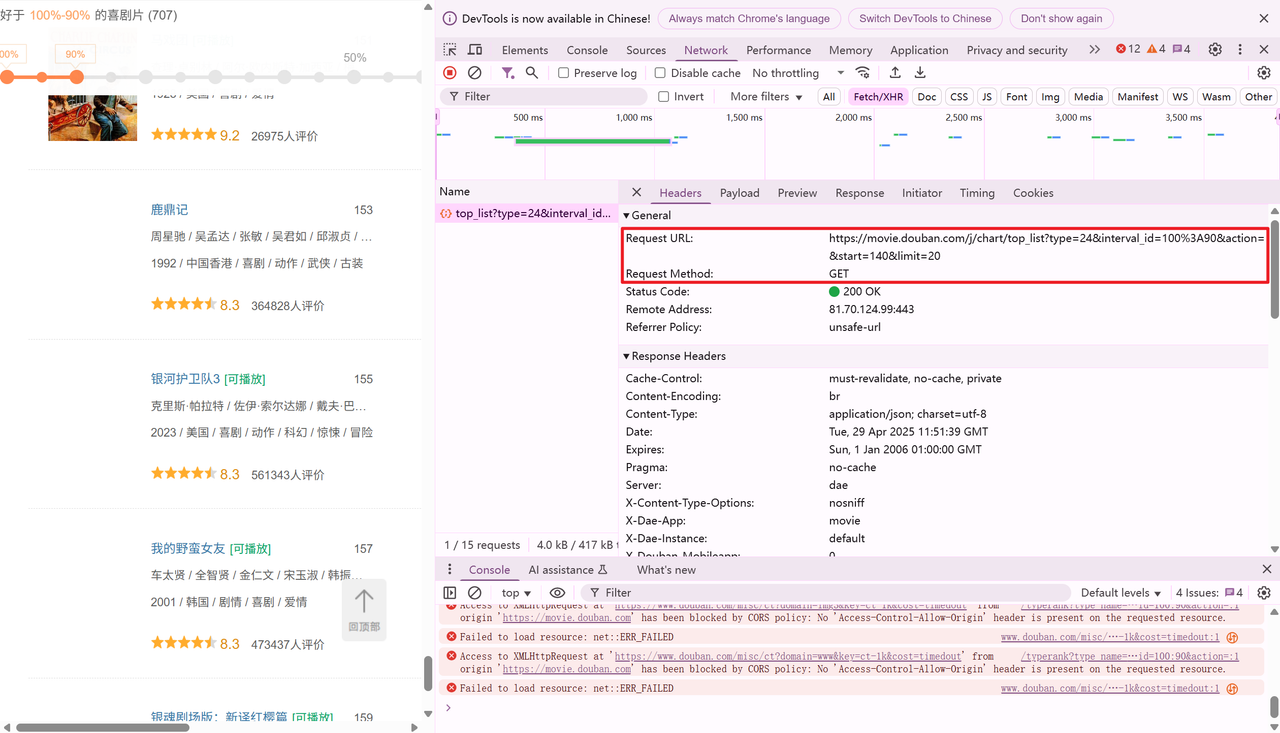Open the Performance tab

(x=779, y=50)
